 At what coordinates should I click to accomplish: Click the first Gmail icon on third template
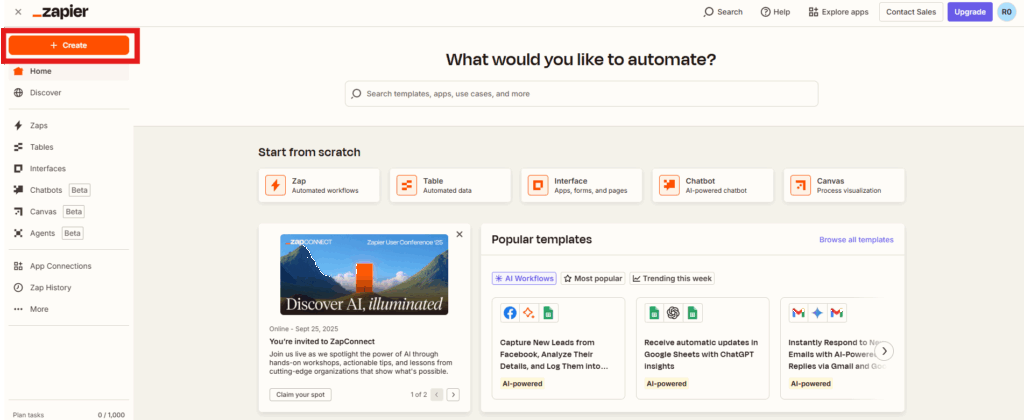click(797, 313)
